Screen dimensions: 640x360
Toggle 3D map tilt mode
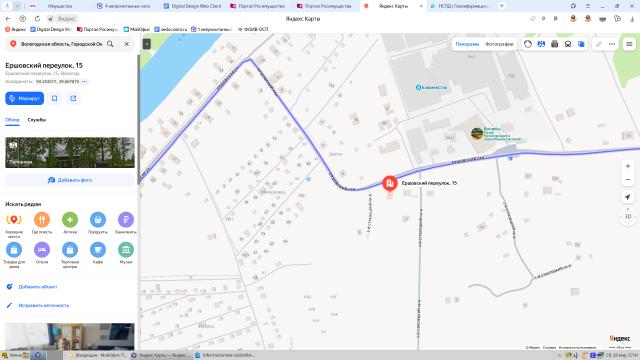628,216
